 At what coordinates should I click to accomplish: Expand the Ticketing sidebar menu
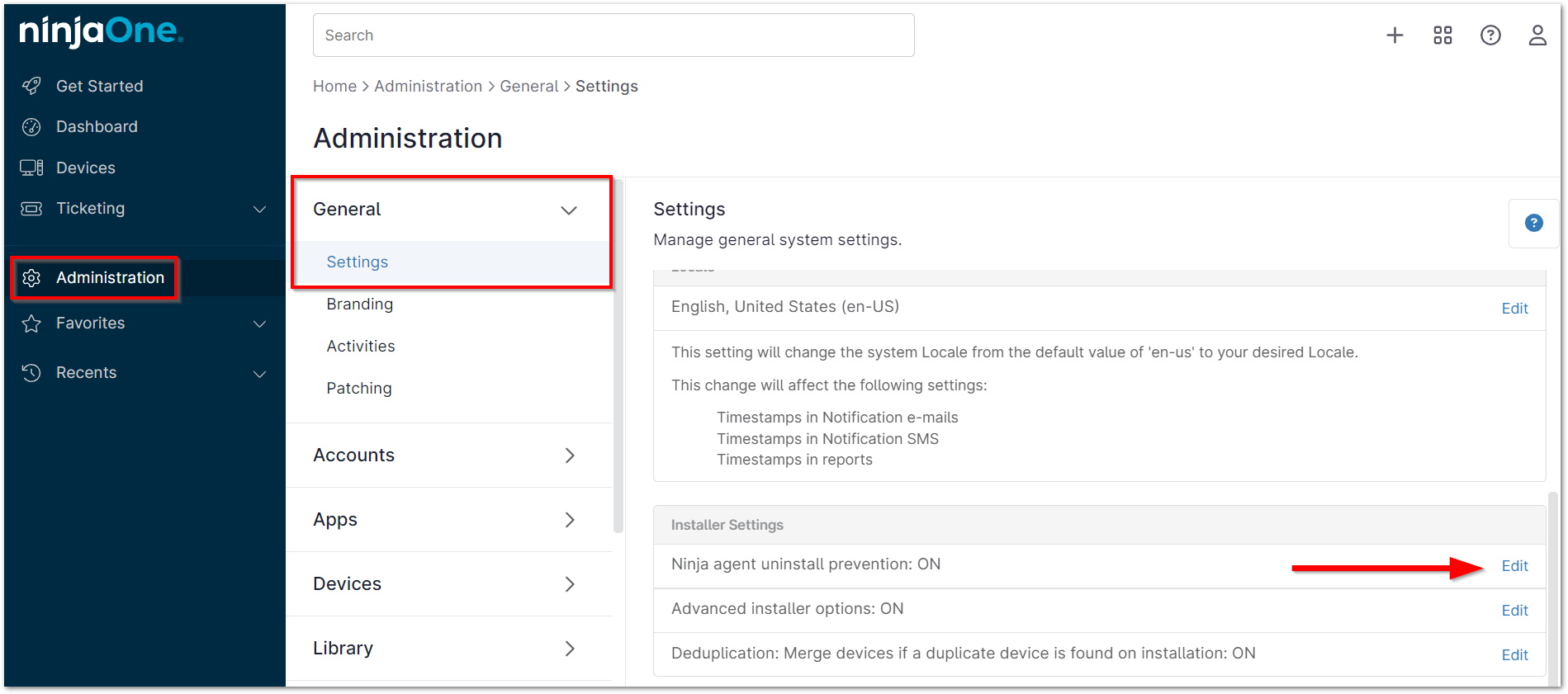pyautogui.click(x=259, y=209)
